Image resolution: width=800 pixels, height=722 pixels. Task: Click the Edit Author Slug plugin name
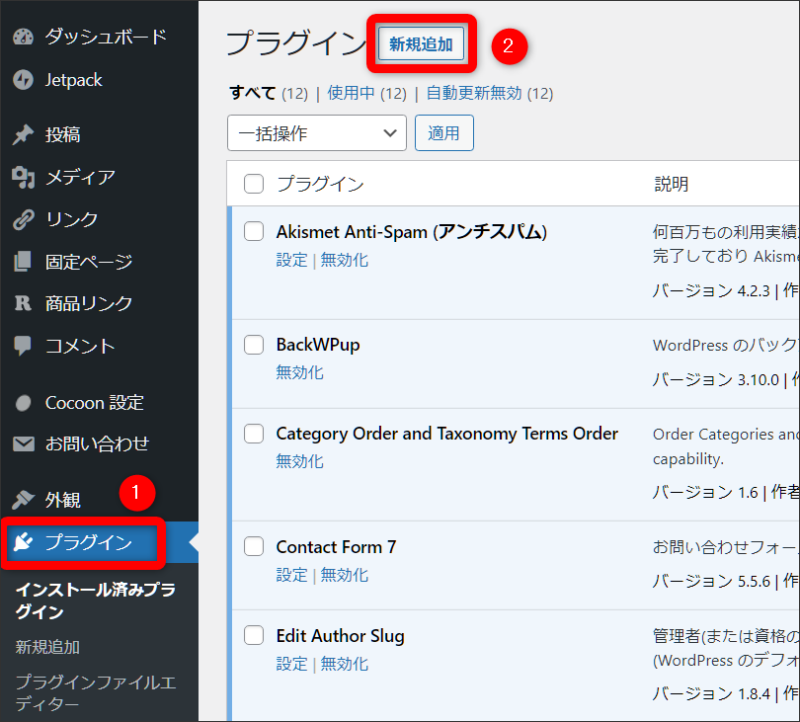pyautogui.click(x=340, y=636)
